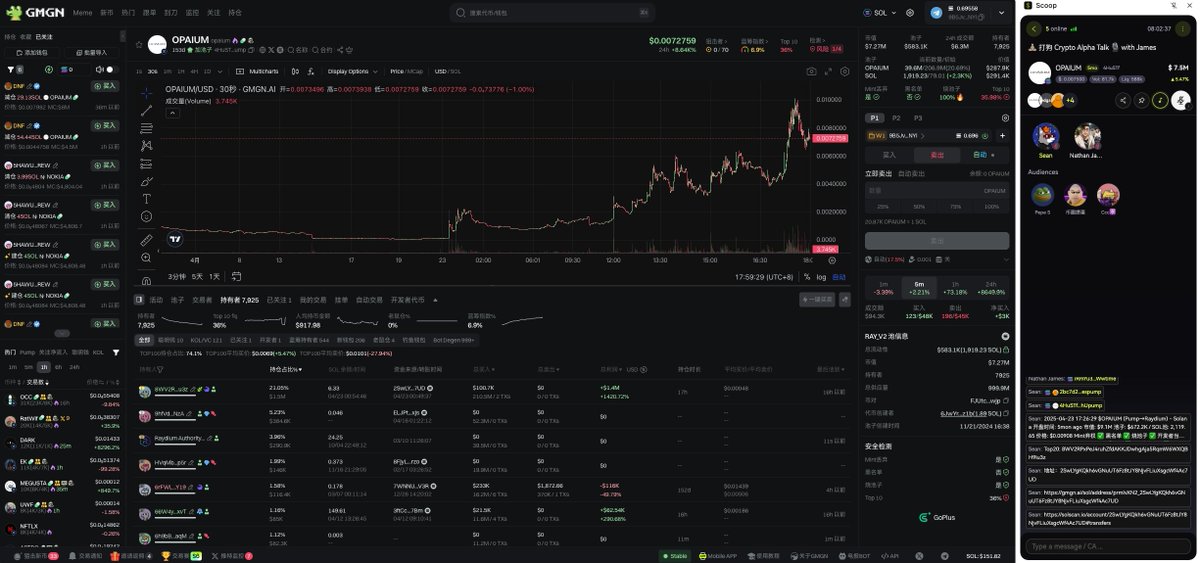Expand the trade fee settings chevron
This screenshot has width=1200, height=563.
click(1005, 259)
